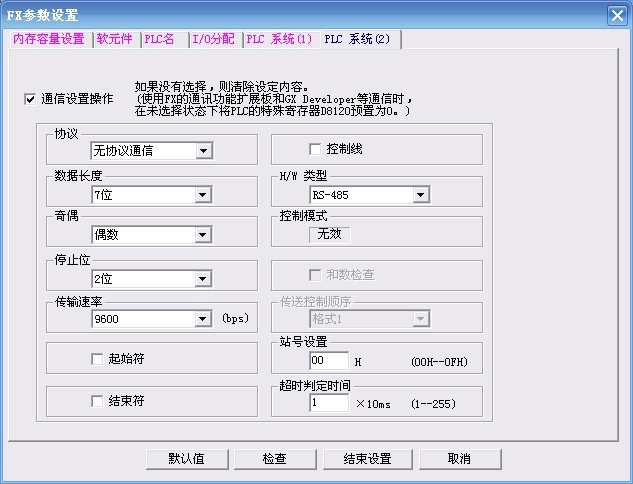Toggle the 通信设置操作 checkbox
The width and height of the screenshot is (633, 484).
pyautogui.click(x=30, y=99)
